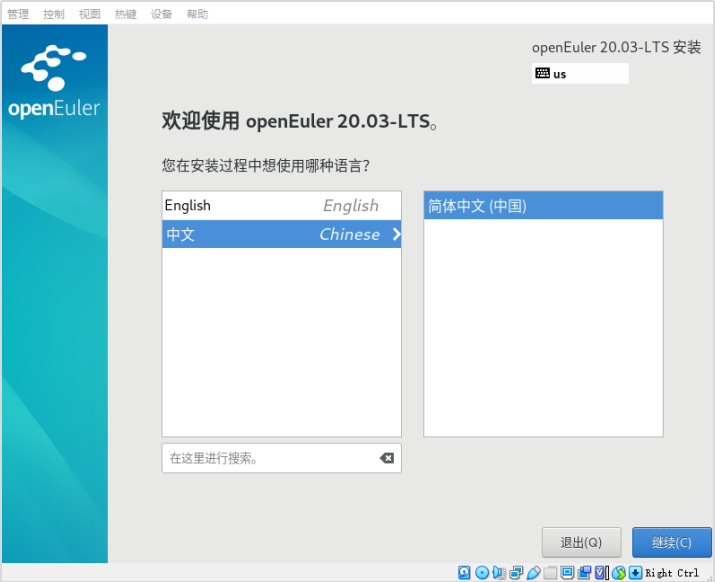Clear search with the backspace icon
715x582 pixels.
[387, 458]
